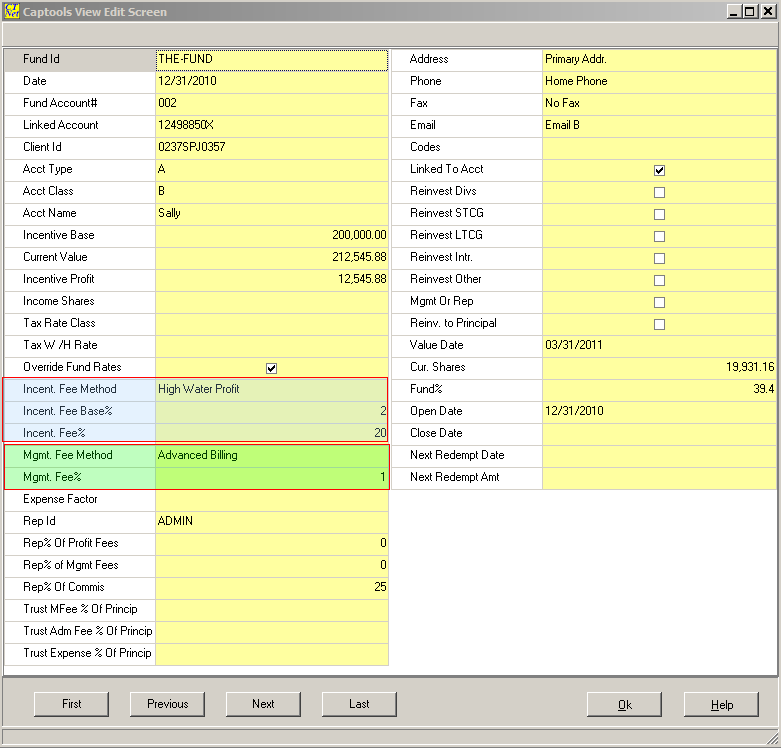The height and width of the screenshot is (748, 781).
Task: Uncheck the Linked To Acct checkbox
Action: [x=659, y=170]
